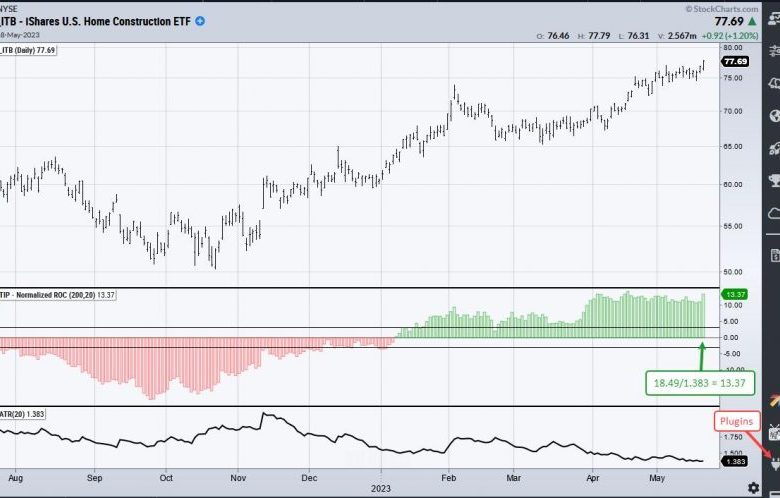Click the change value +0.92 (+1.20%)
The height and width of the screenshot is (498, 780).
click(x=730, y=36)
